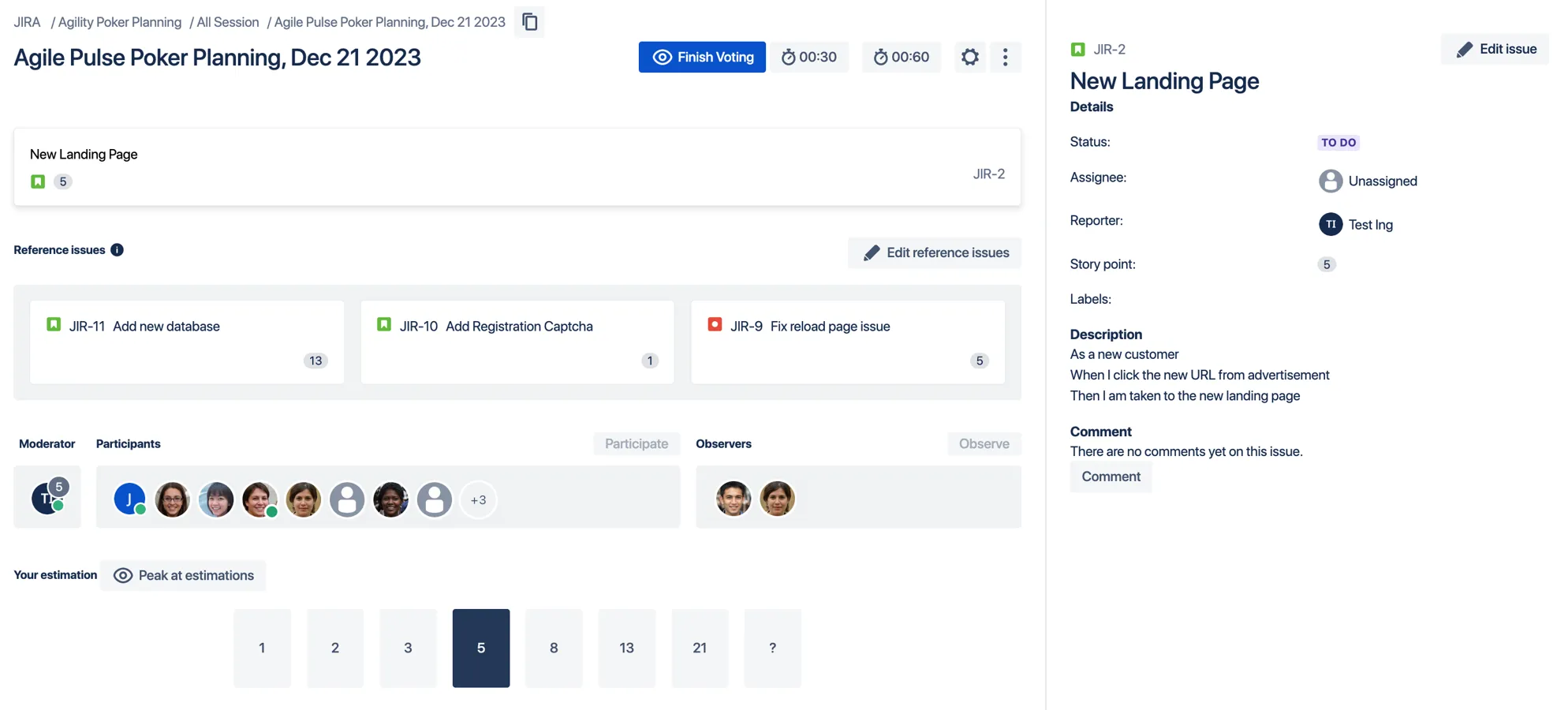Select estimation card 21

700,648
